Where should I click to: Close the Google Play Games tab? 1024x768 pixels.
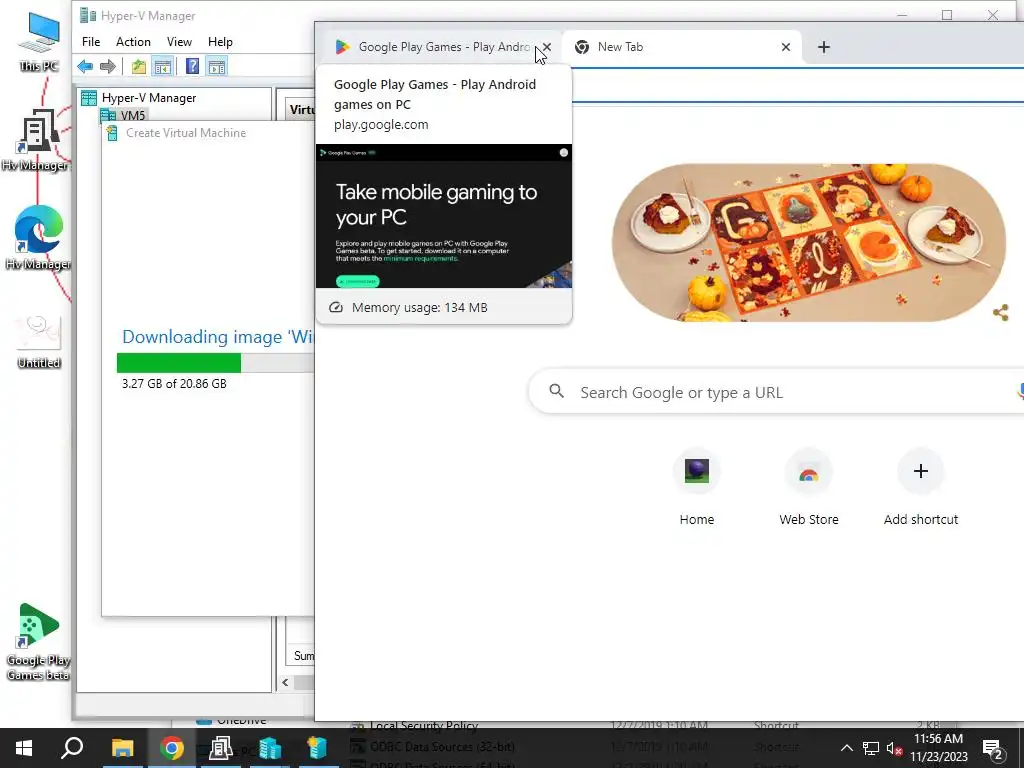click(547, 47)
